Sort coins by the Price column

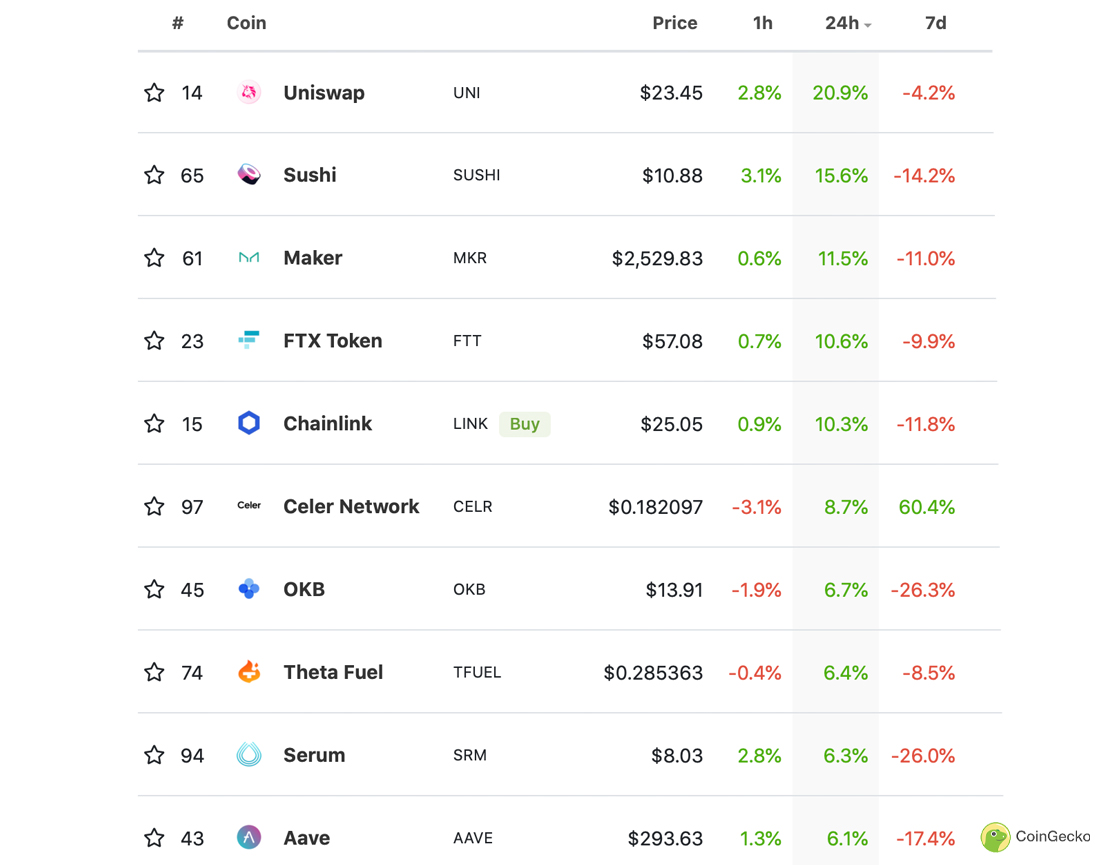(x=675, y=23)
